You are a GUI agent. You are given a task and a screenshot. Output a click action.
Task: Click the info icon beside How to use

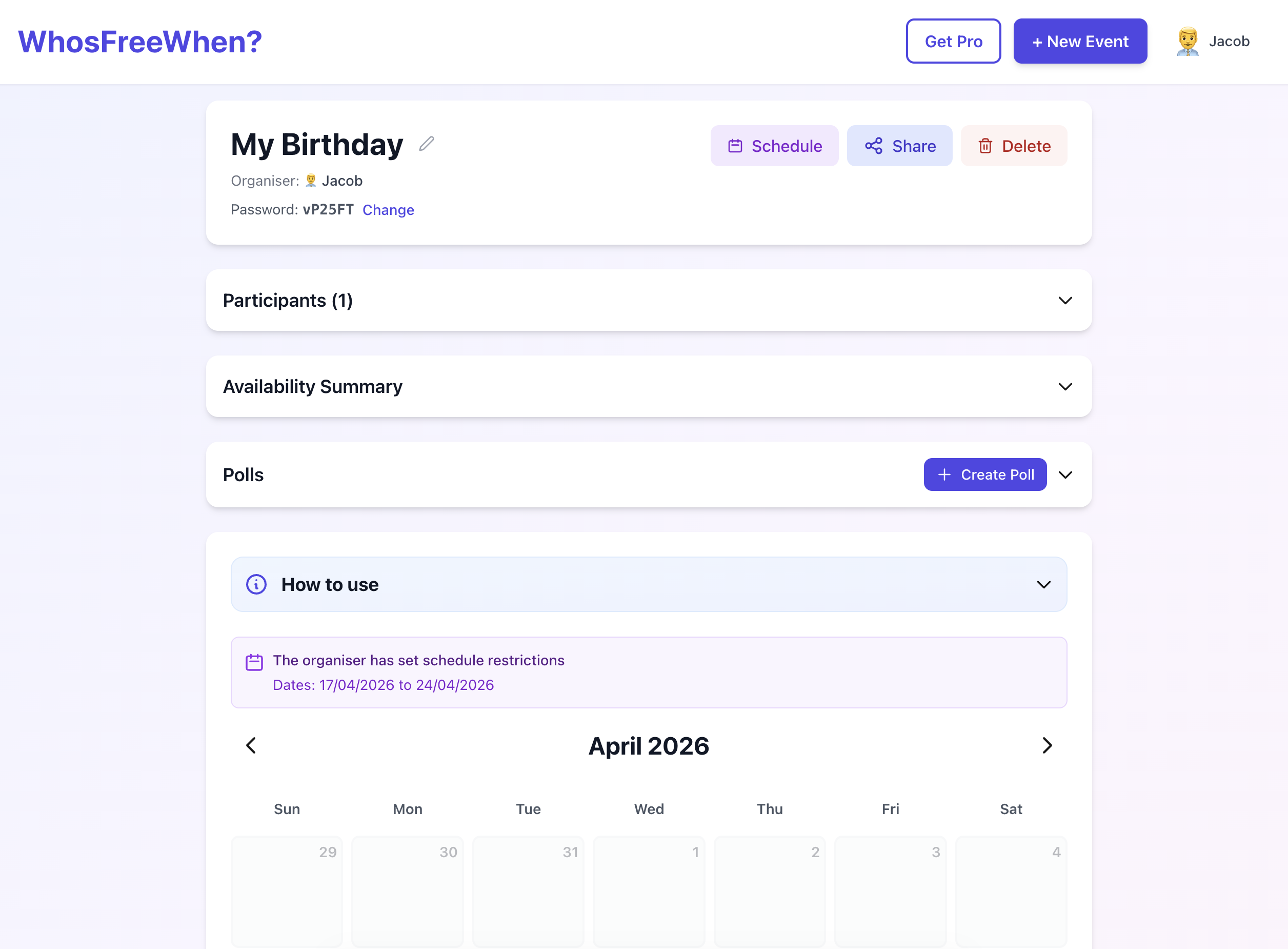[256, 584]
